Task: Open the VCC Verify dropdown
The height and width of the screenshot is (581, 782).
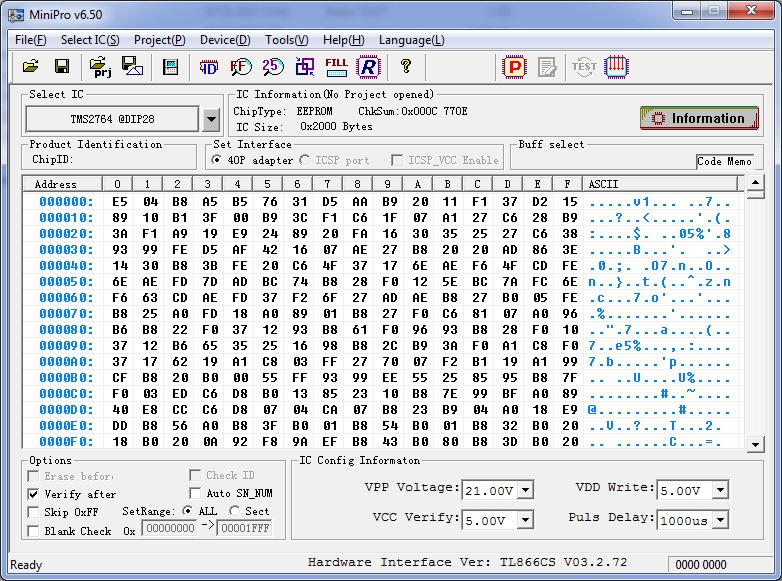Action: [x=525, y=520]
